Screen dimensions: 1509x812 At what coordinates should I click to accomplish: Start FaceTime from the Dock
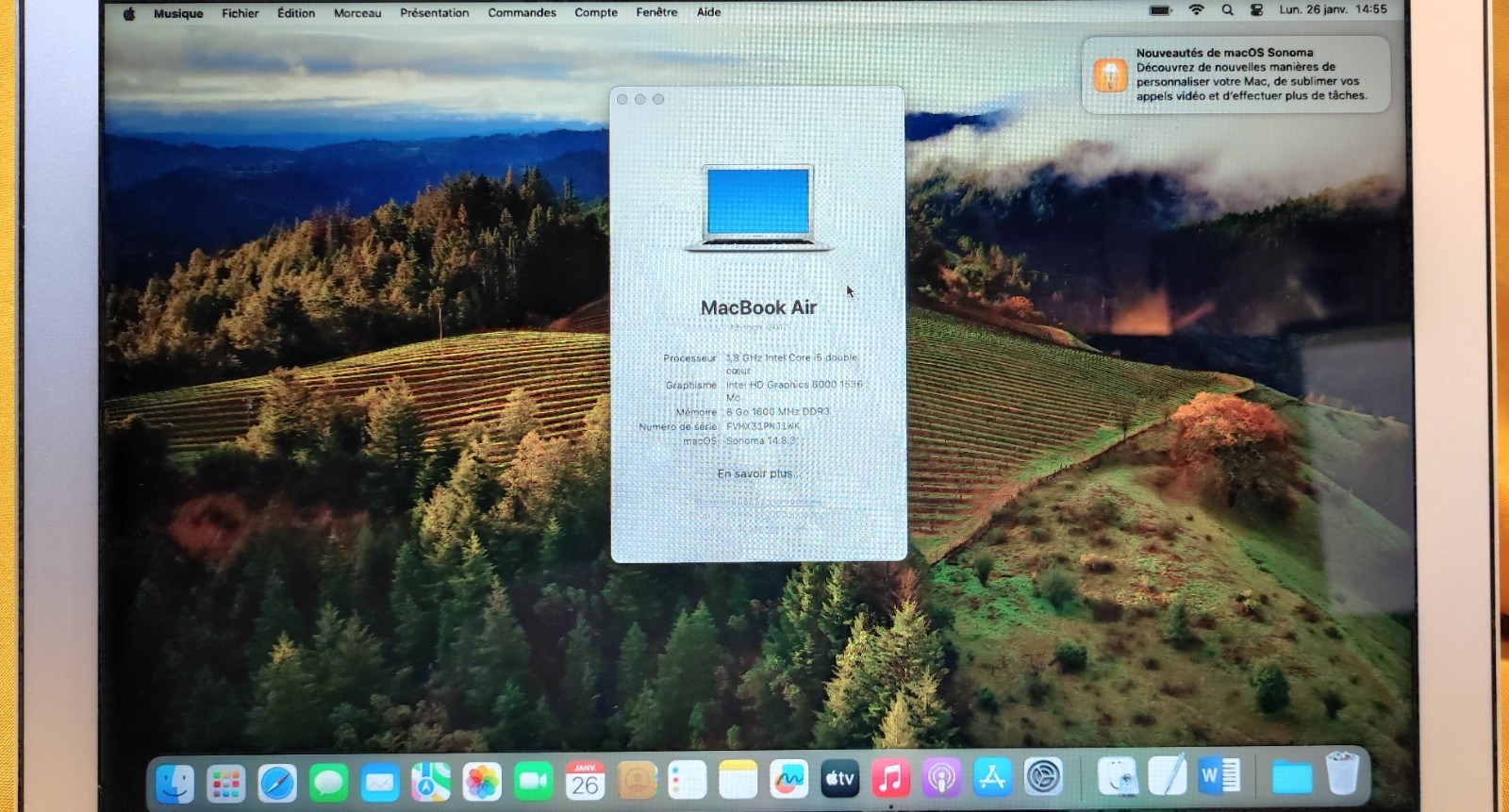tap(534, 781)
